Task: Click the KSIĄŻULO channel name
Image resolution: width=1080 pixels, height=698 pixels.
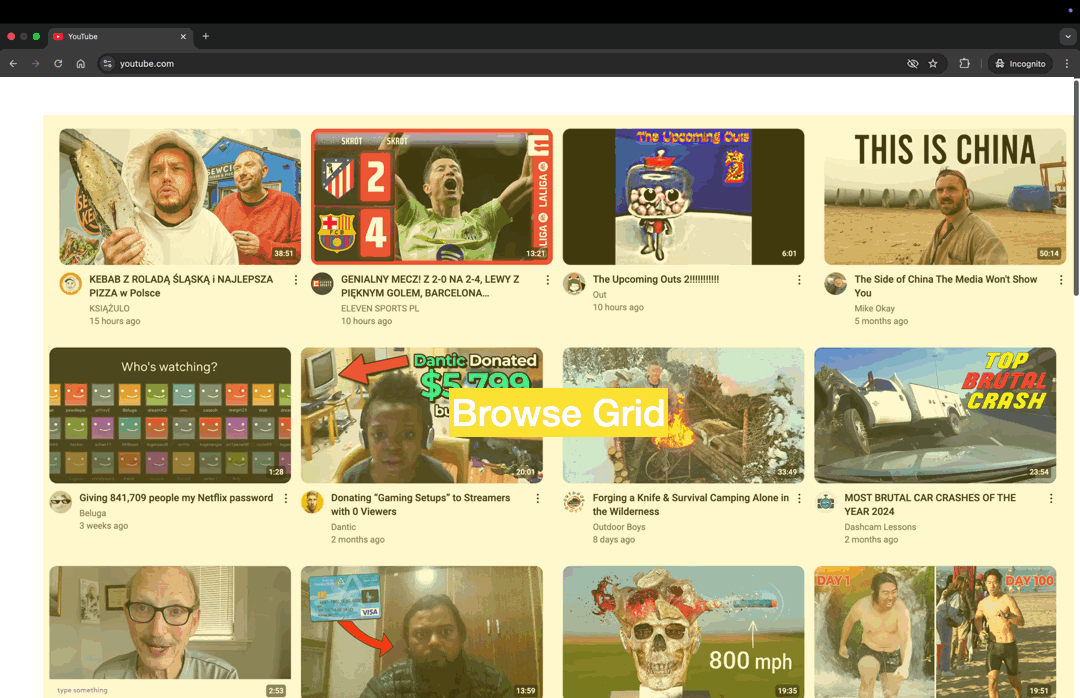Action: 110,308
